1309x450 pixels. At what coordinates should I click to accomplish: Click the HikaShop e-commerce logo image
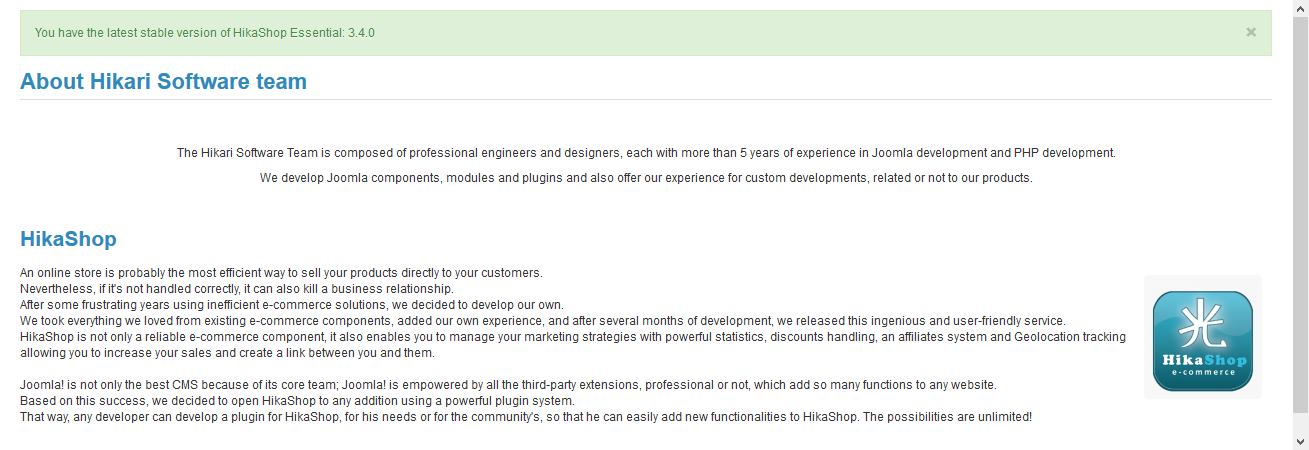[x=1202, y=340]
